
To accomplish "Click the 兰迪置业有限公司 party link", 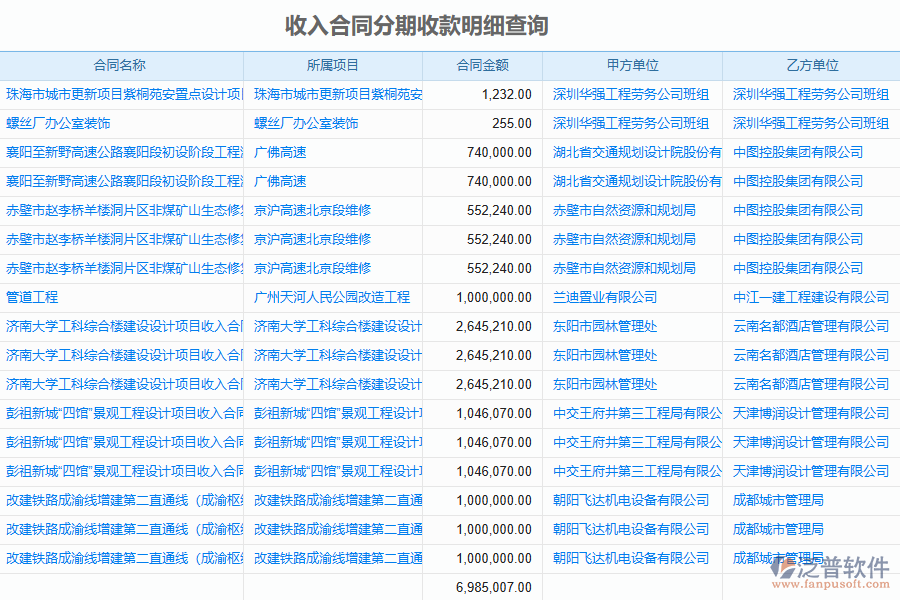I will 605,297.
